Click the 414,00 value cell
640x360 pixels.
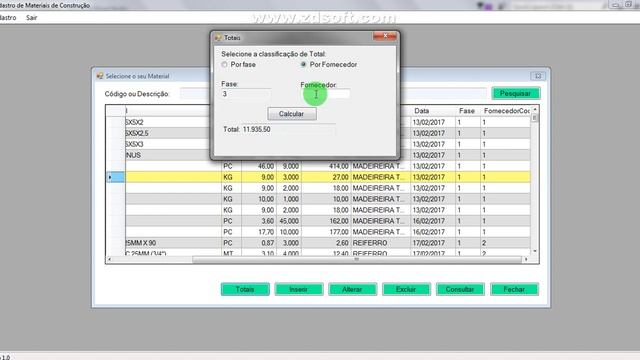tap(326, 166)
